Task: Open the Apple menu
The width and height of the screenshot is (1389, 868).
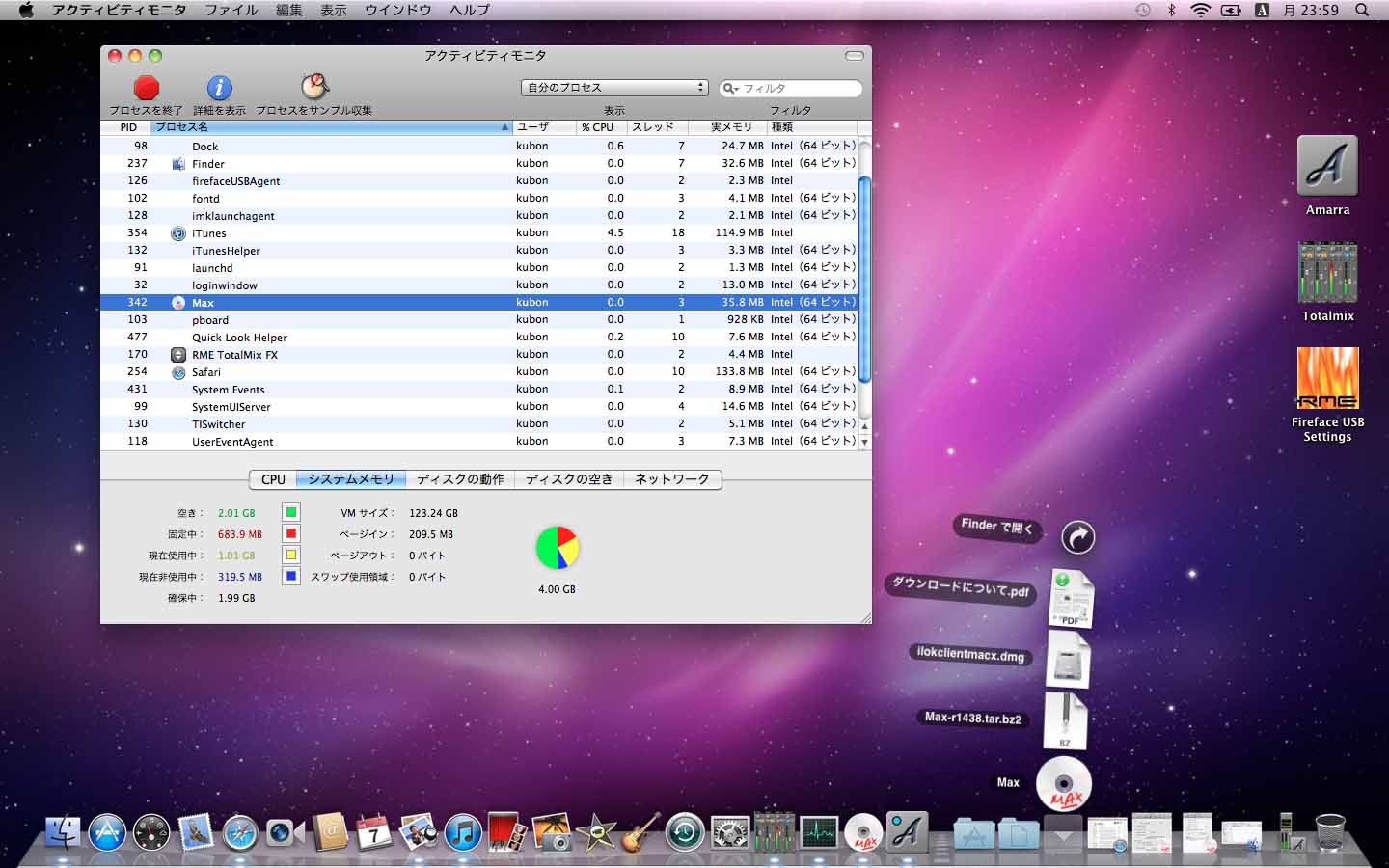Action: [26, 10]
